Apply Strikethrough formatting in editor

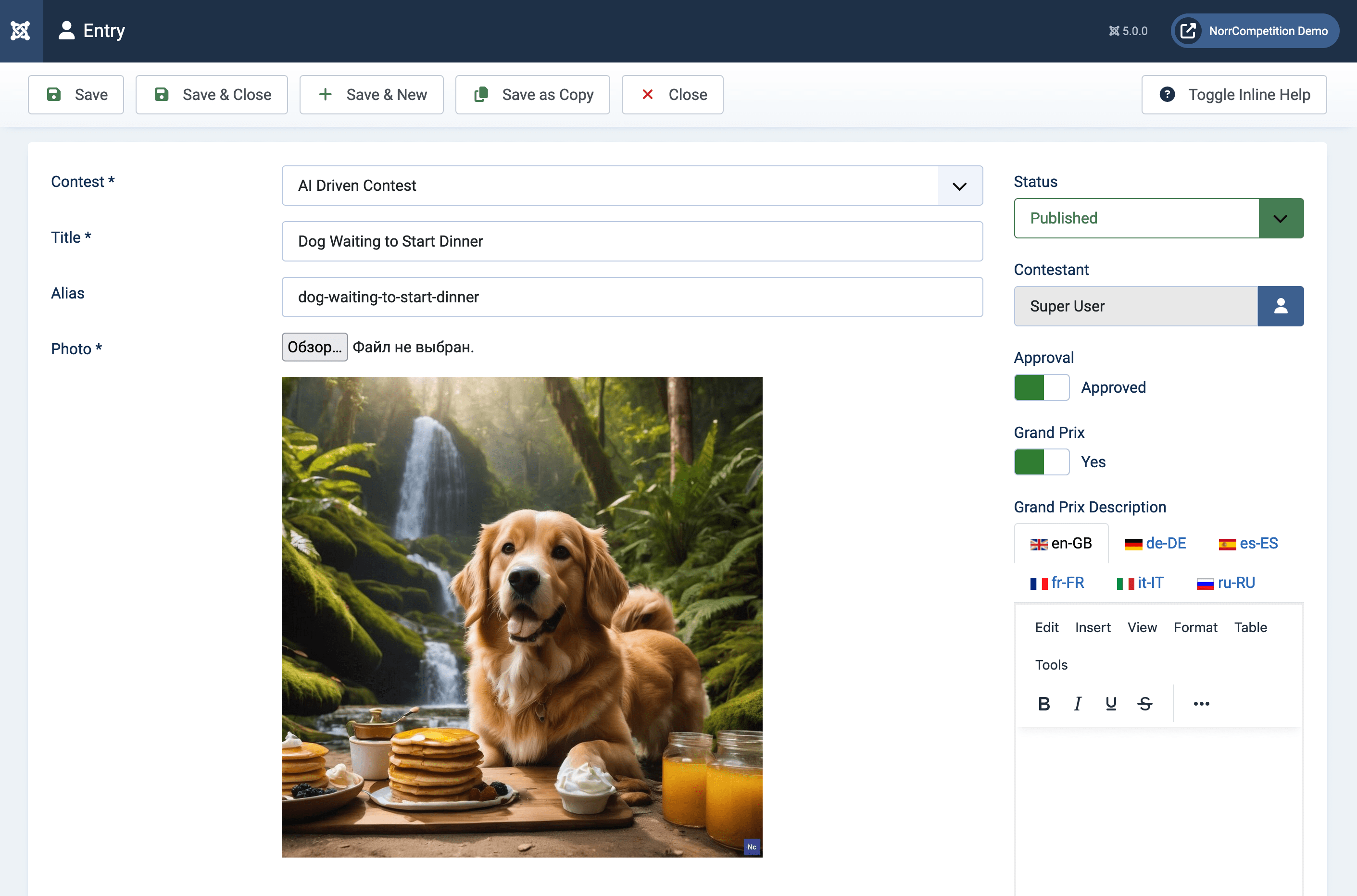click(1145, 703)
